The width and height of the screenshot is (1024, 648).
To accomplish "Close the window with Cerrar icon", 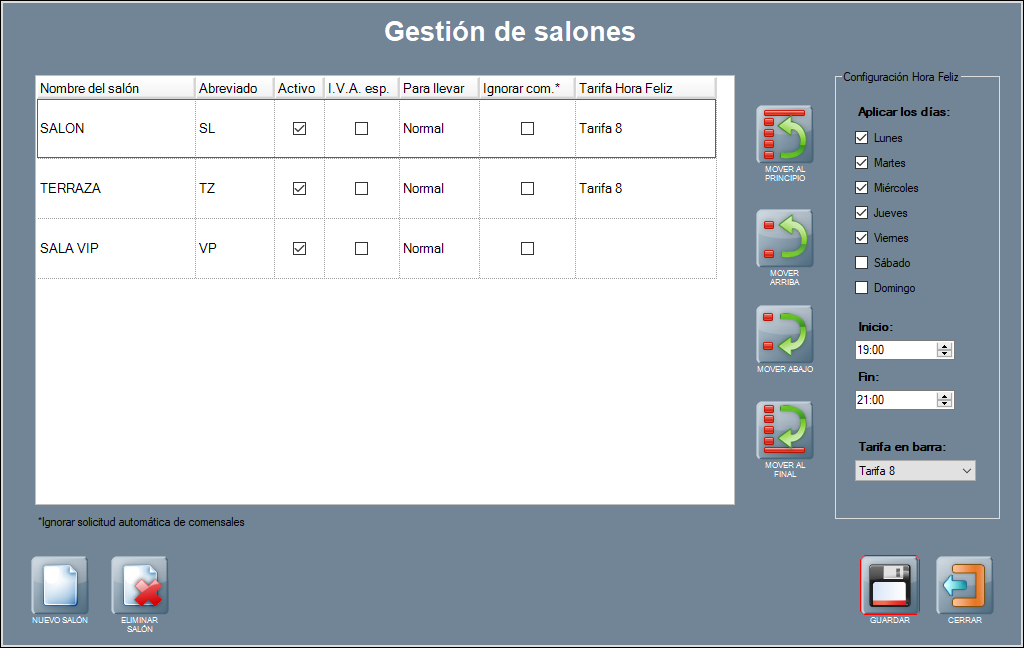I will [x=964, y=585].
